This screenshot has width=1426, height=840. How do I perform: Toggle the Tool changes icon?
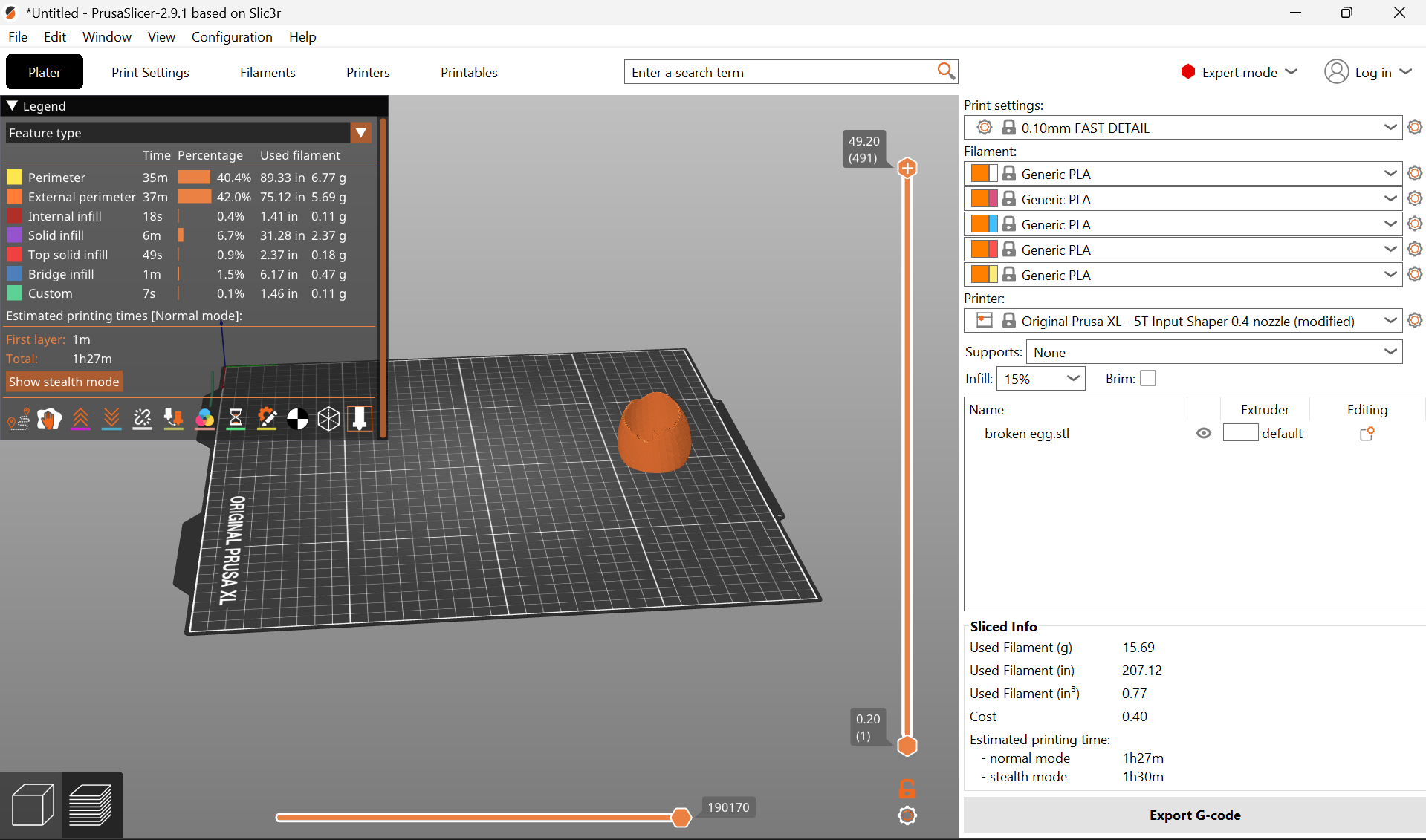click(x=173, y=420)
